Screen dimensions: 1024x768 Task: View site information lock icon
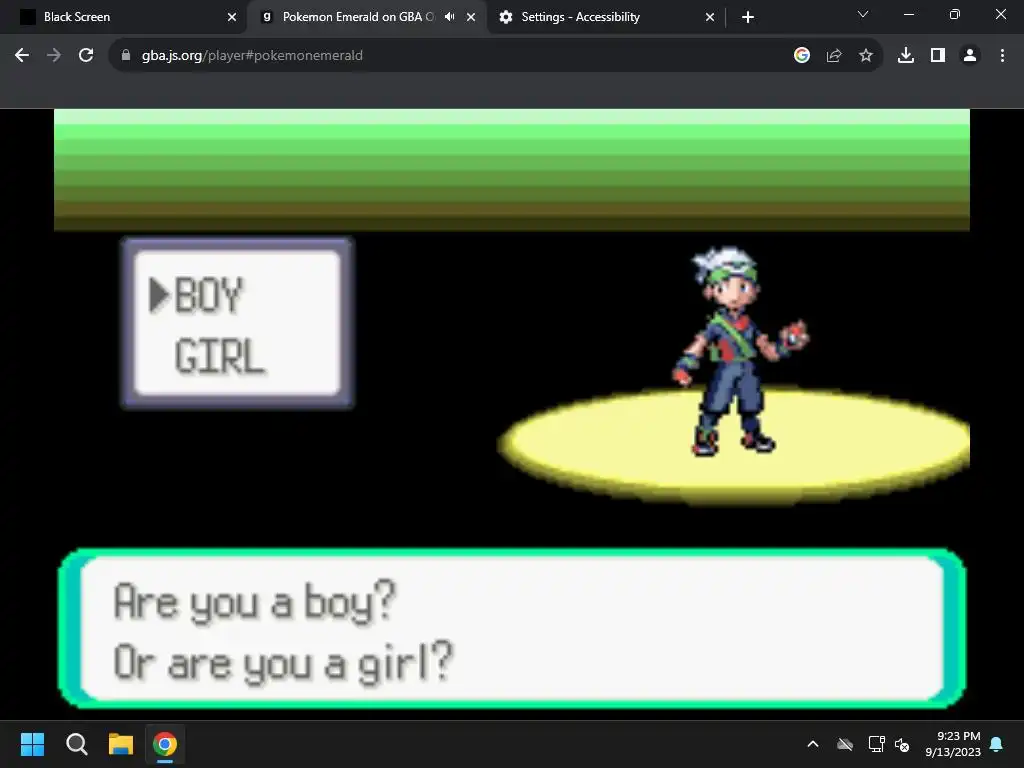click(126, 56)
